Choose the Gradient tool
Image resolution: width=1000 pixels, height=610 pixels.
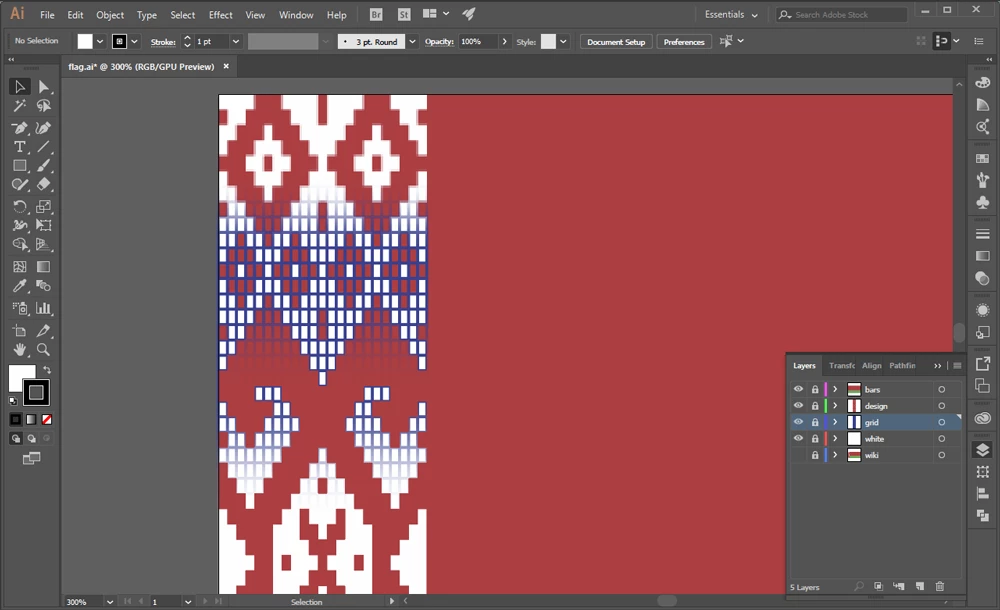[43, 267]
